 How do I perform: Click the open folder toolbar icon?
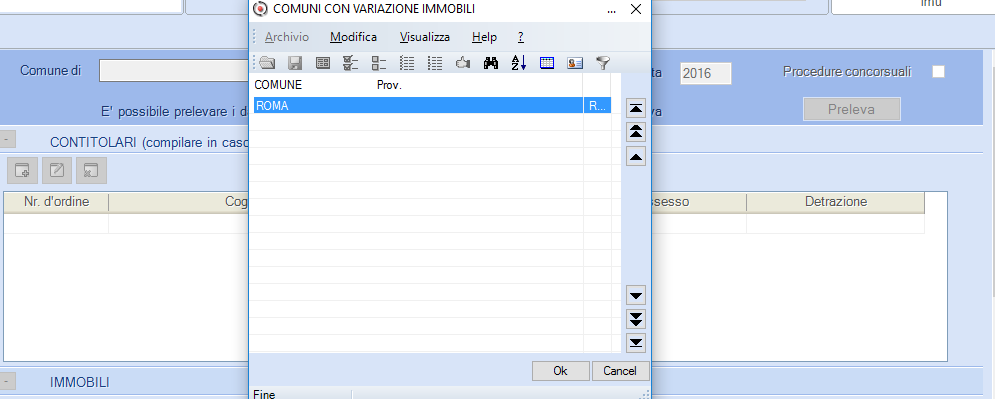point(267,63)
